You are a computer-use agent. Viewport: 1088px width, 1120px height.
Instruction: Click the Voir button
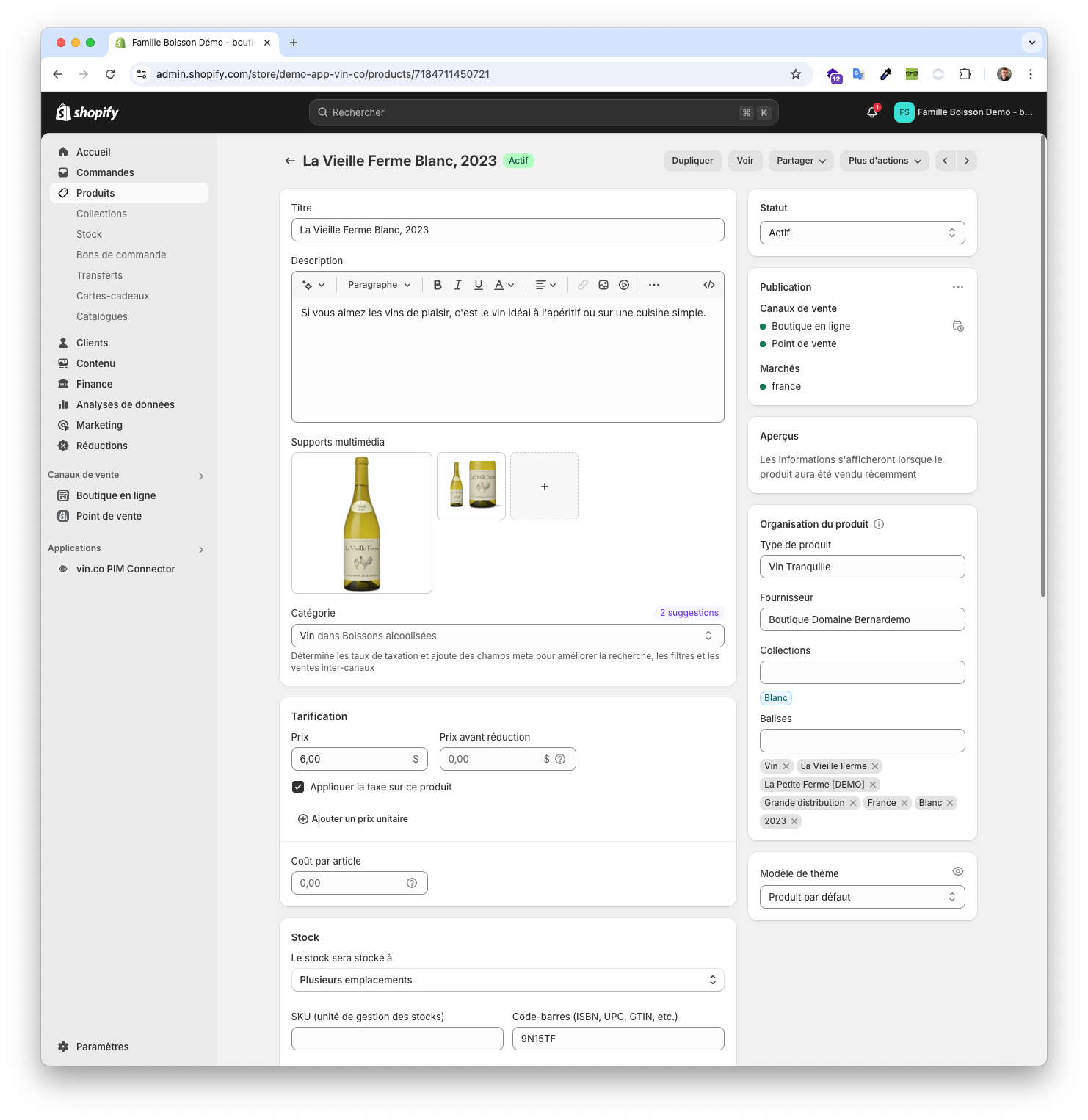(745, 161)
